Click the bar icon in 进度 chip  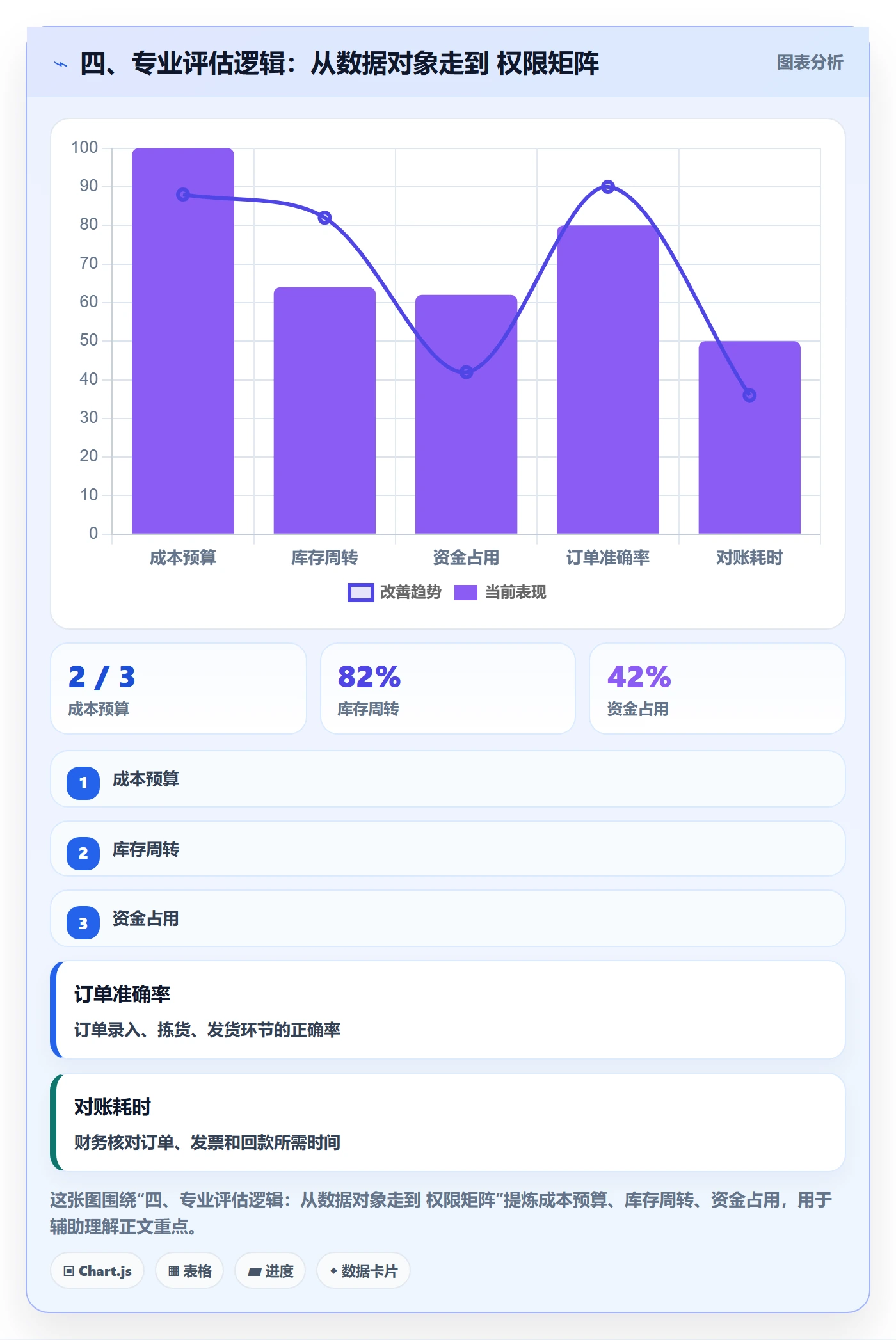point(254,1272)
